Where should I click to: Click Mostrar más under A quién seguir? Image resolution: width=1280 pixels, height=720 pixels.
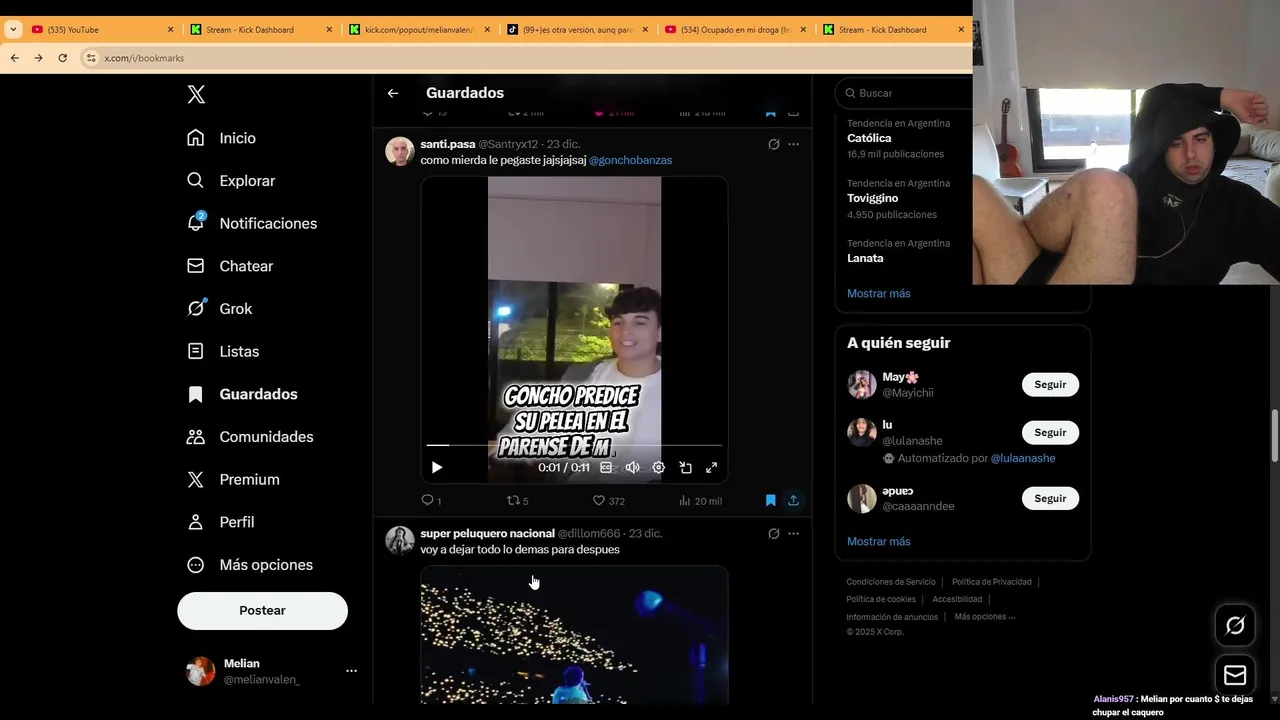point(879,541)
